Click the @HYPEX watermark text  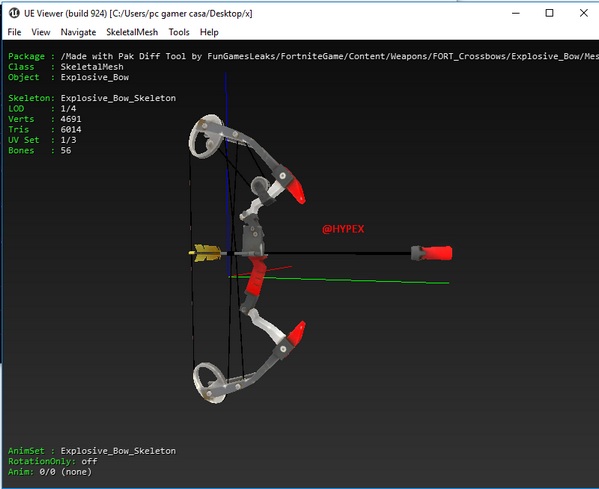click(x=343, y=229)
